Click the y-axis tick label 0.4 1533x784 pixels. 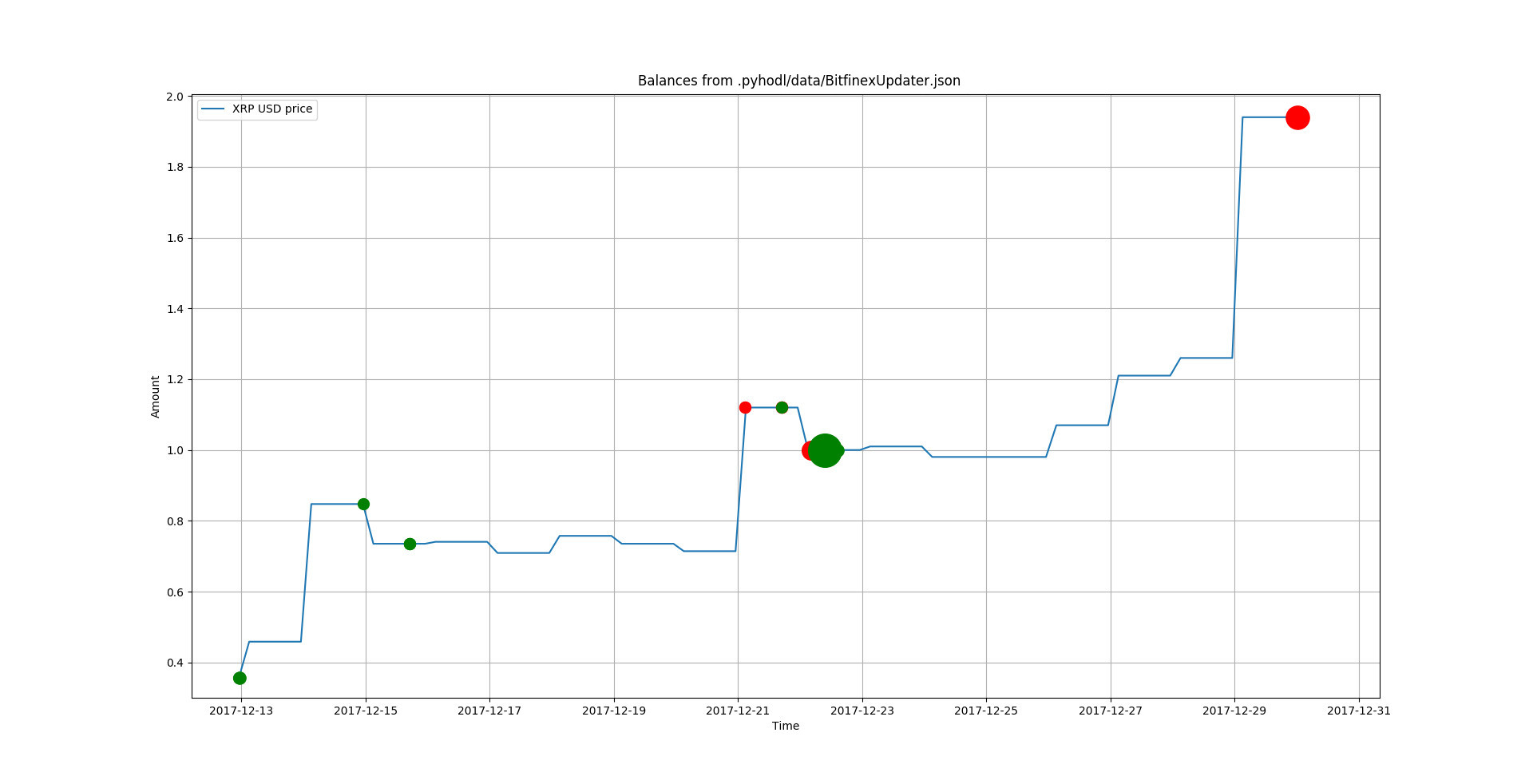175,663
